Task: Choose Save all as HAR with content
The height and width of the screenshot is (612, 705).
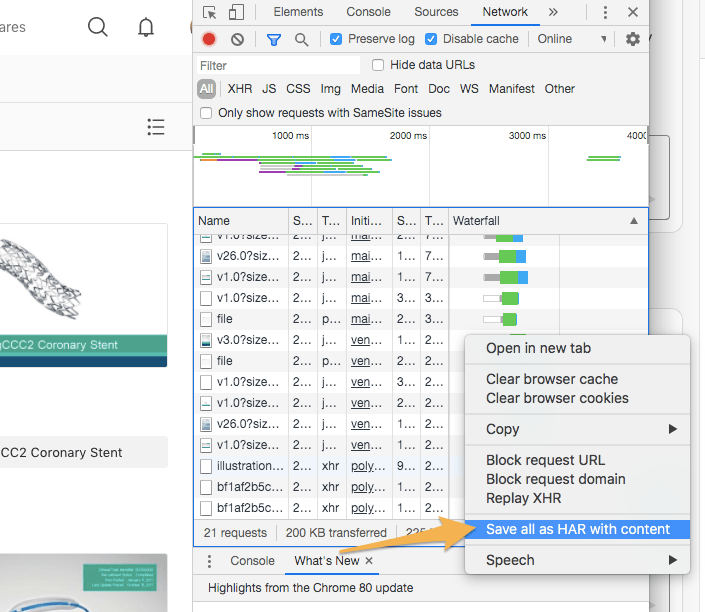Action: pyautogui.click(x=577, y=529)
